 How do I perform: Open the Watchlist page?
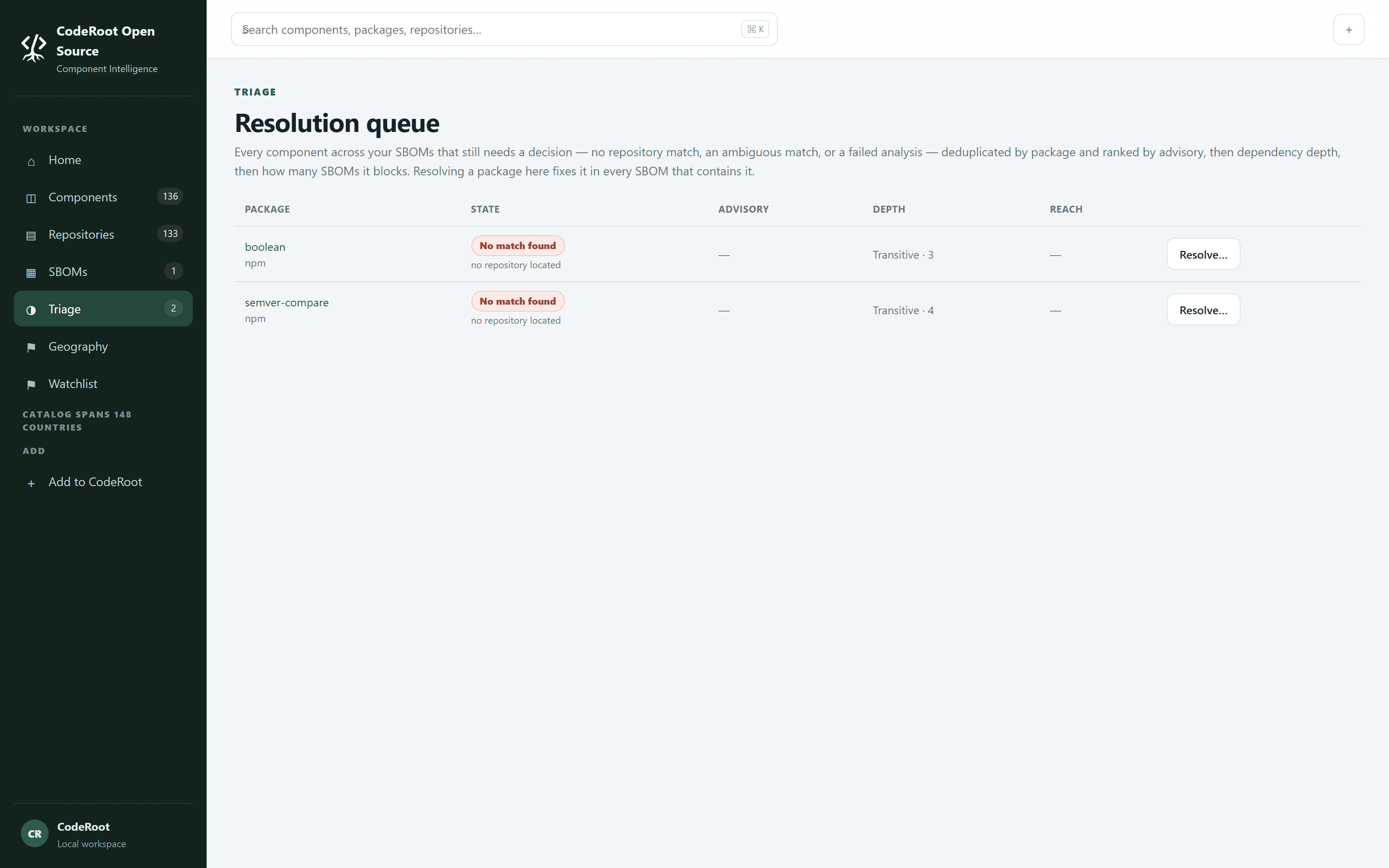click(103, 384)
